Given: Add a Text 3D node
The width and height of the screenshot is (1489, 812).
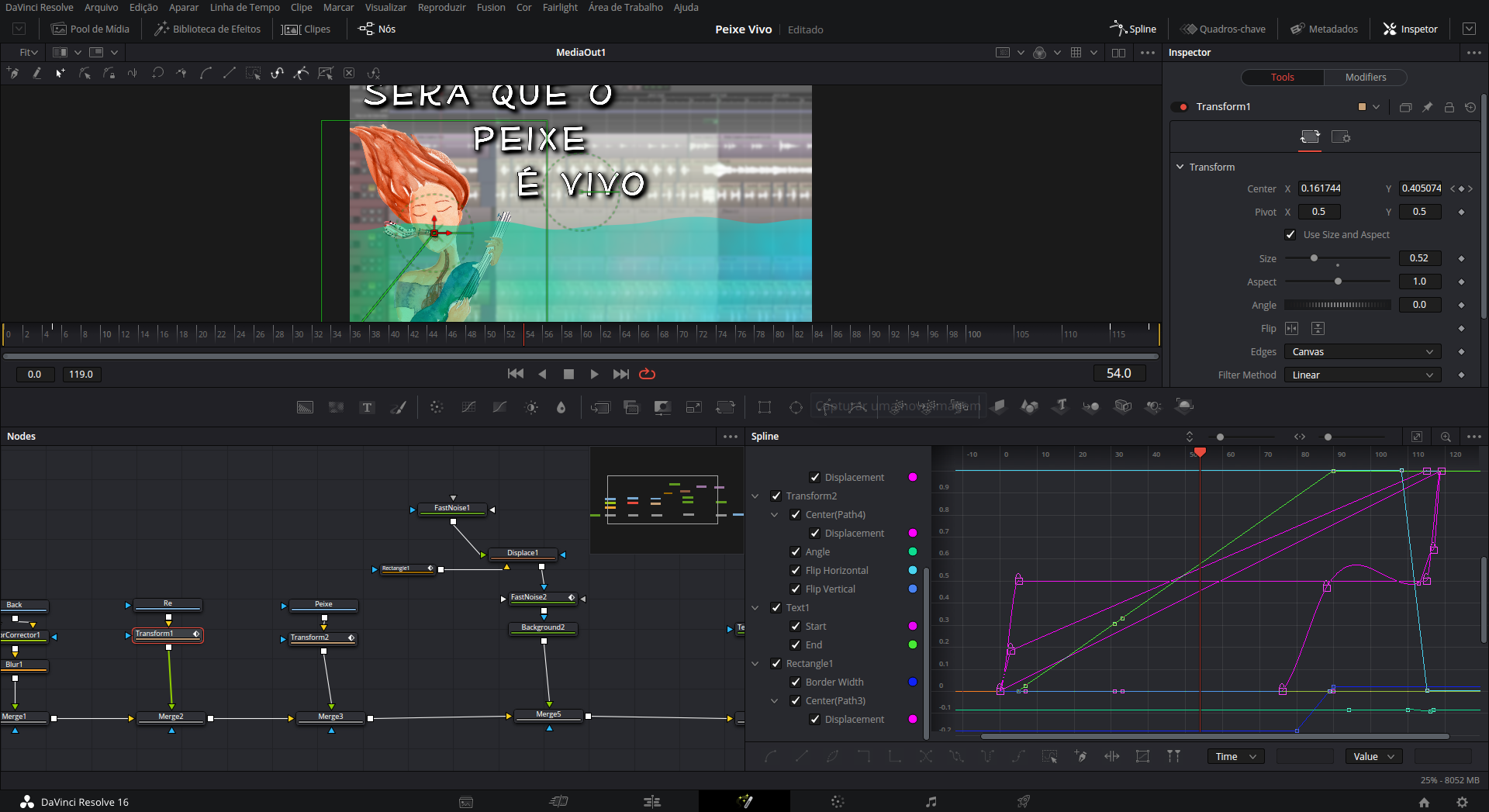Looking at the screenshot, I should pyautogui.click(x=1061, y=406).
